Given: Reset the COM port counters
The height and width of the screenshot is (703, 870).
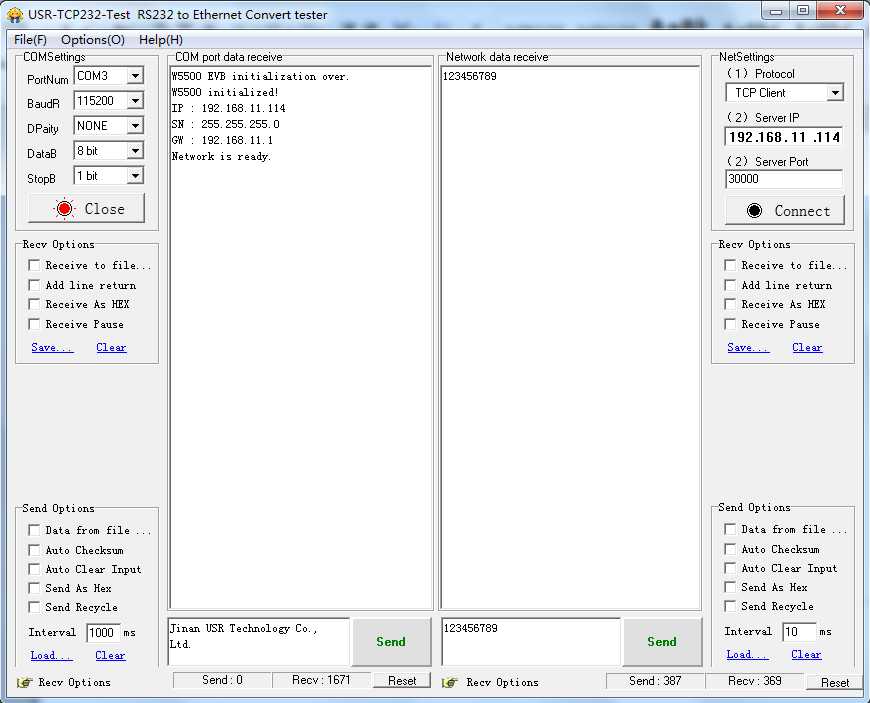Looking at the screenshot, I should tap(402, 681).
